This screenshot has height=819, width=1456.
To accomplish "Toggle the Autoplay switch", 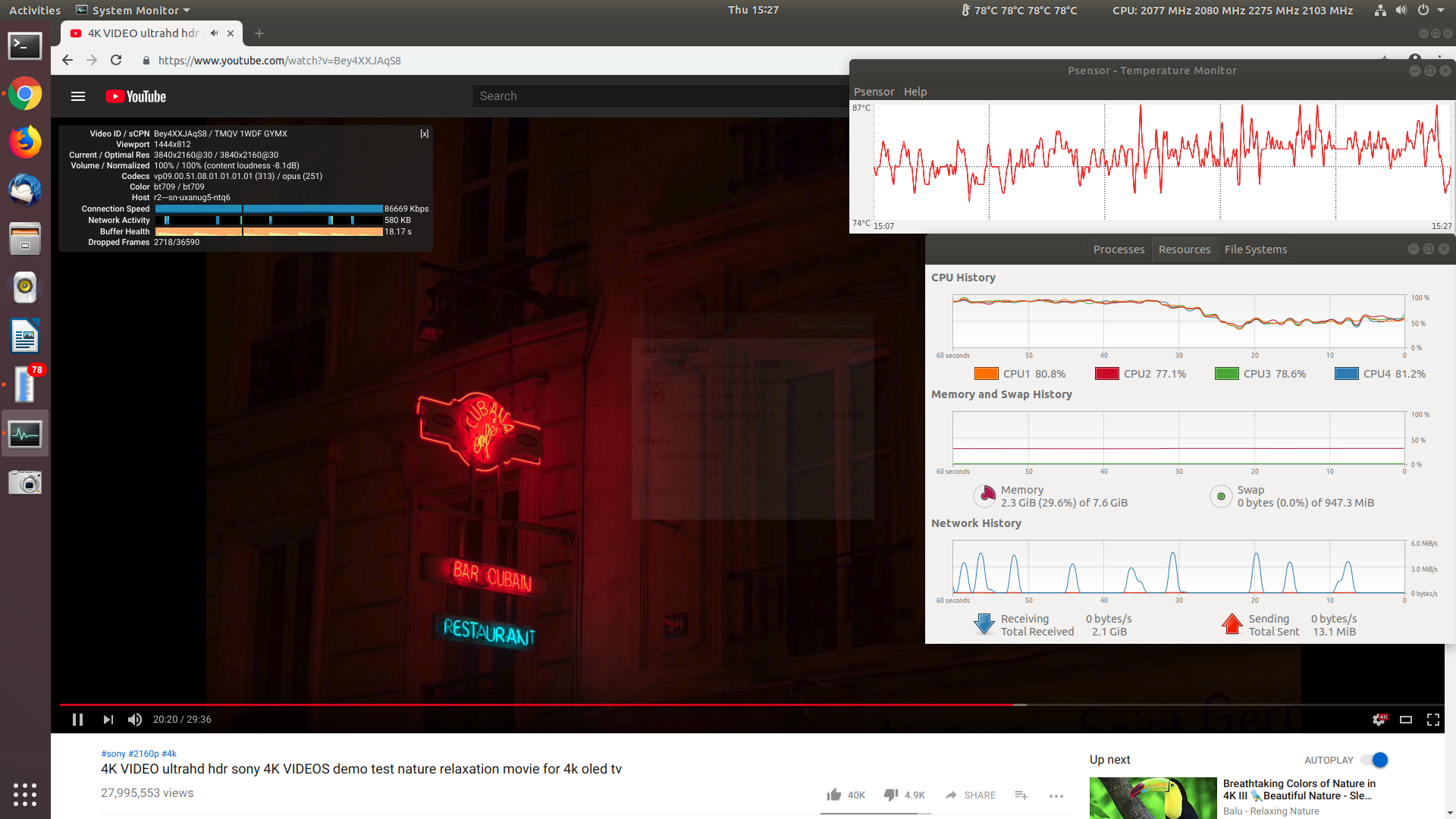I will (x=1374, y=760).
